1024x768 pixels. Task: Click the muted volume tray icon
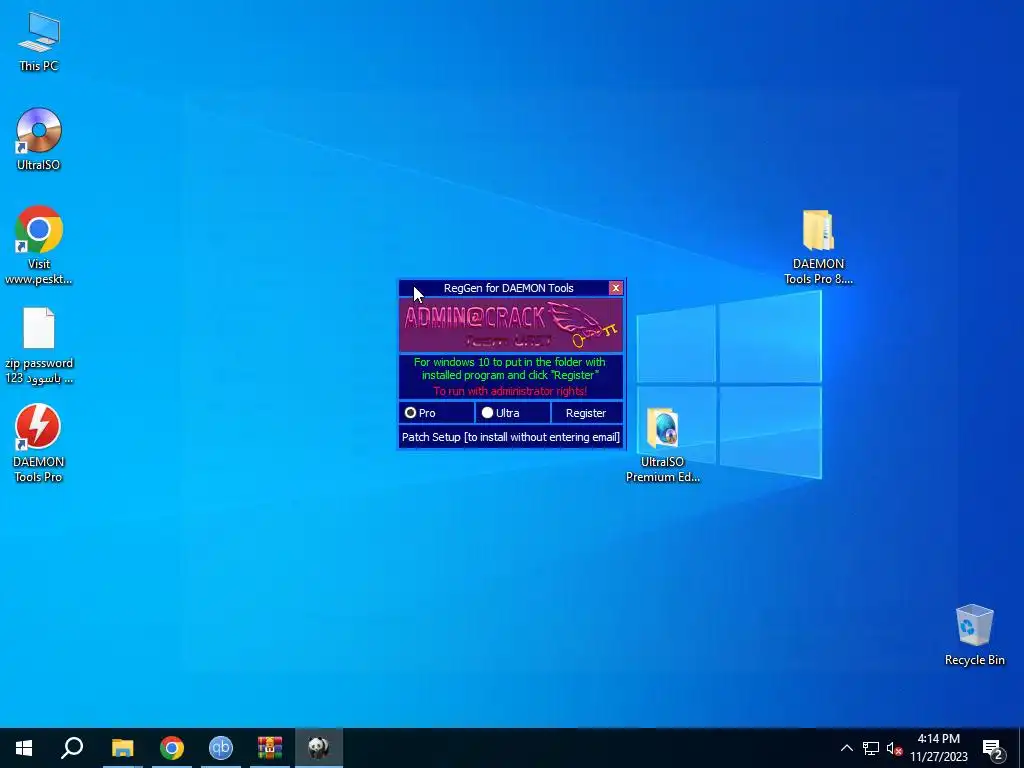pyautogui.click(x=894, y=748)
